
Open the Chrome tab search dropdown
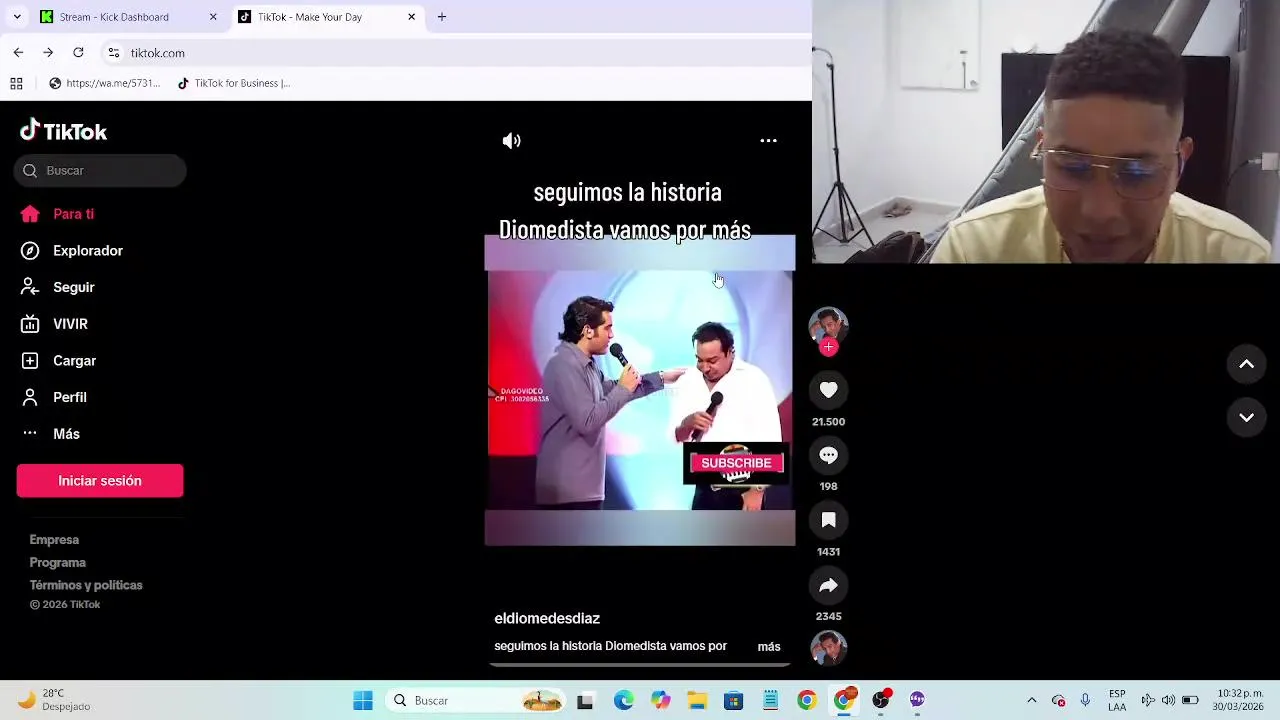coord(16,17)
